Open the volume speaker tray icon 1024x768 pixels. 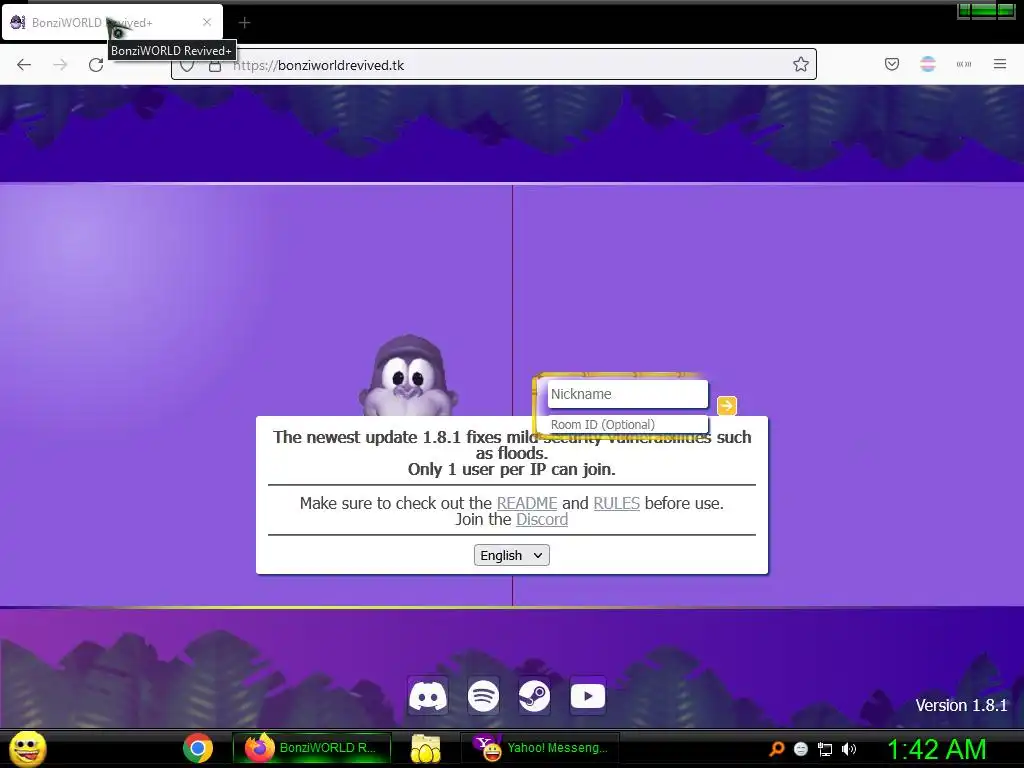click(848, 749)
